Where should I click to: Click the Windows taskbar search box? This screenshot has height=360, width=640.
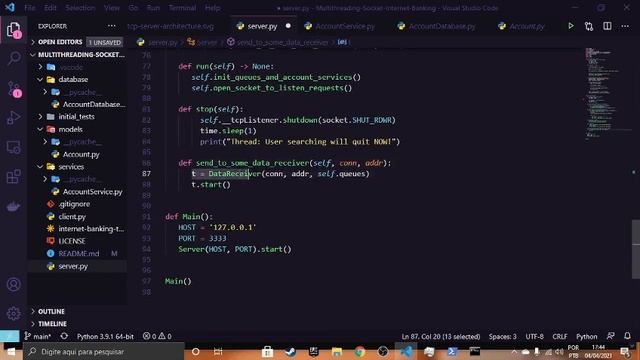pyautogui.click(x=104, y=351)
